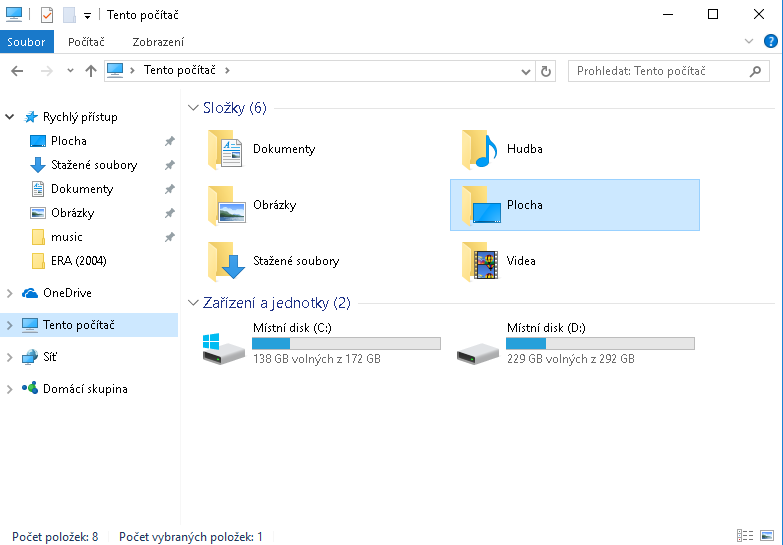Click the D: drive usage bar
783x545 pixels.
(600, 343)
